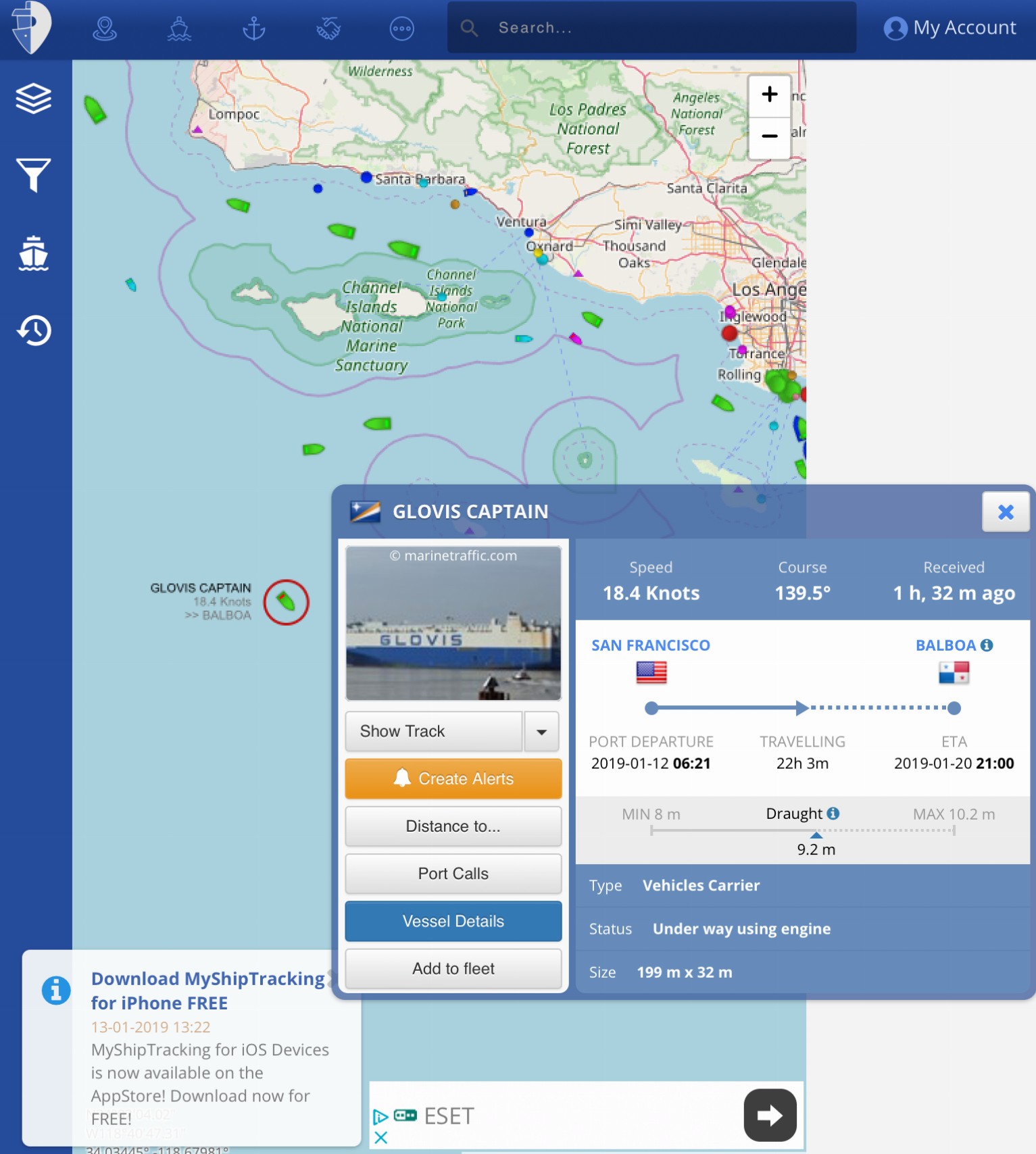Screen dimensions: 1036x1154
Task: Click the speed value 18.4 Knots
Action: tap(651, 593)
